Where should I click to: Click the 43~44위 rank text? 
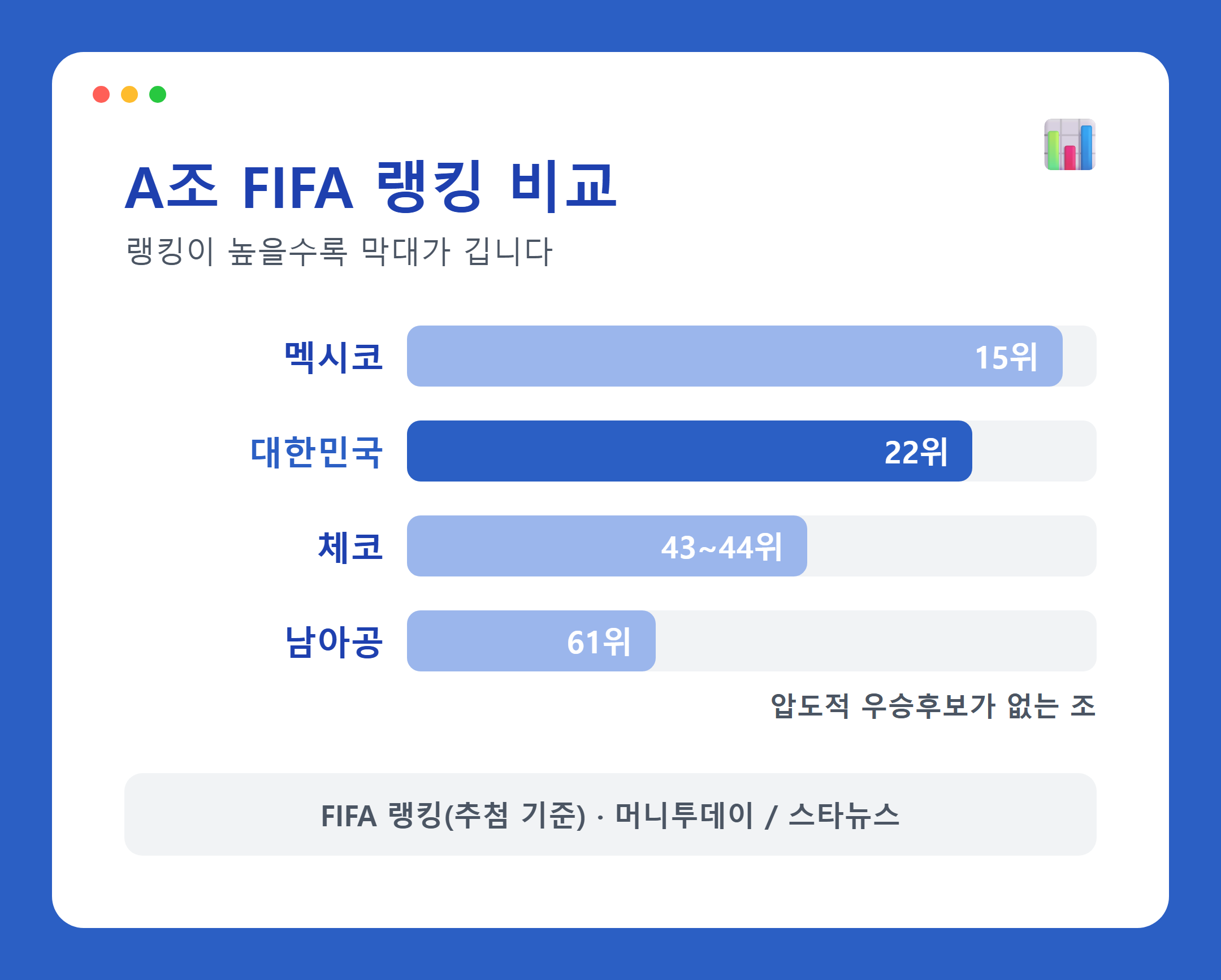pos(721,548)
